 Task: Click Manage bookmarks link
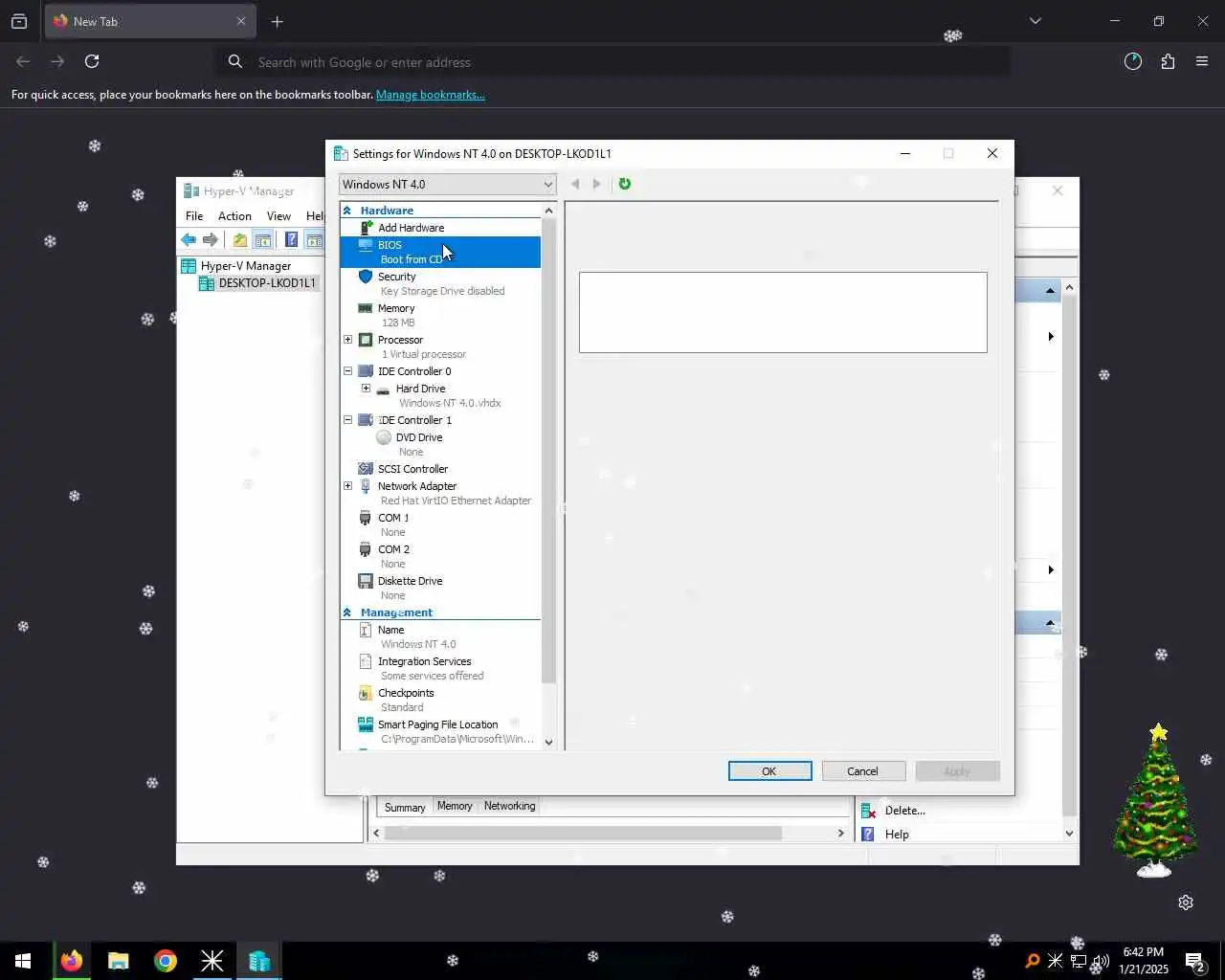(x=431, y=95)
